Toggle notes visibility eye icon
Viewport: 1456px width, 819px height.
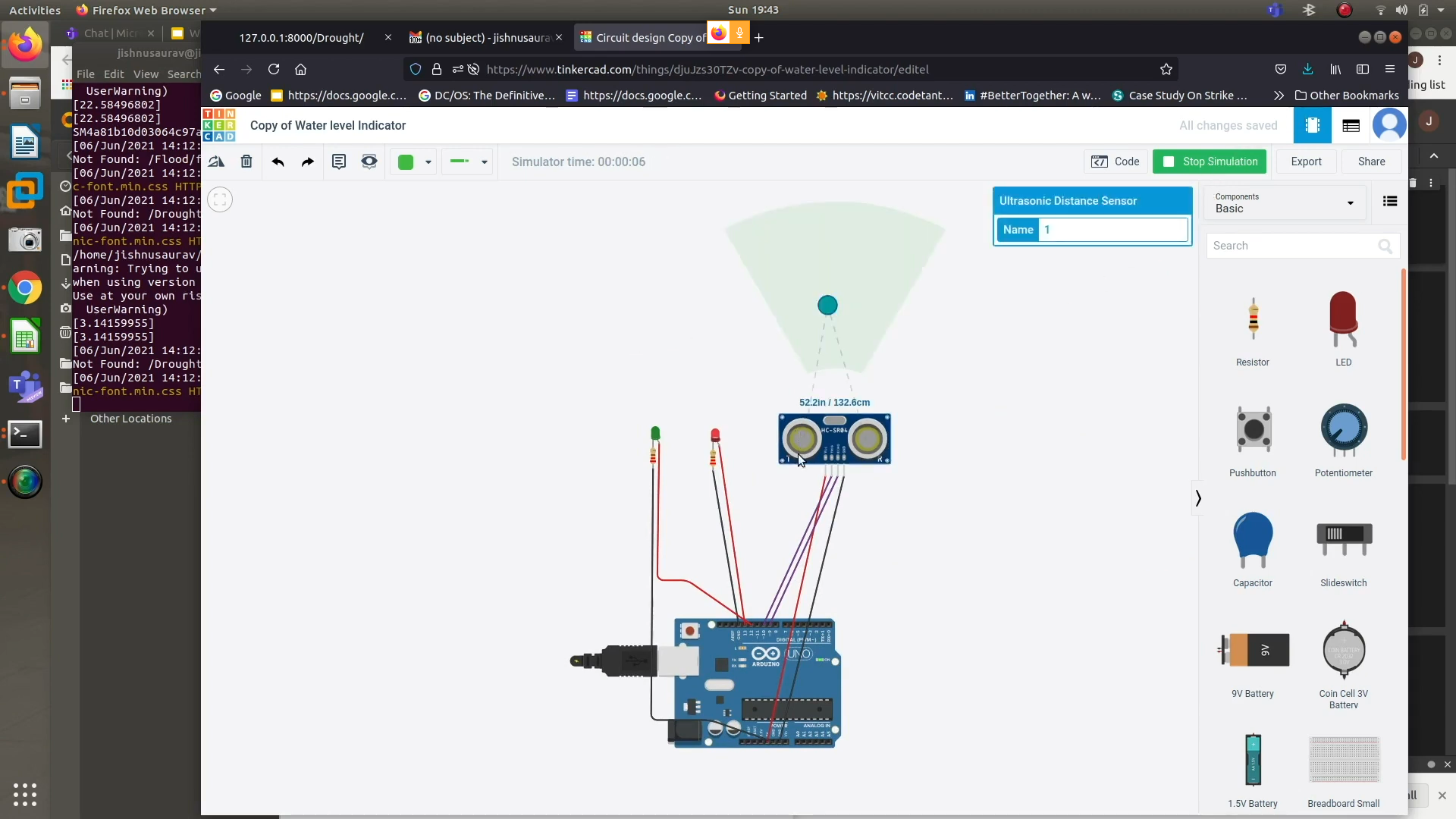pos(369,162)
